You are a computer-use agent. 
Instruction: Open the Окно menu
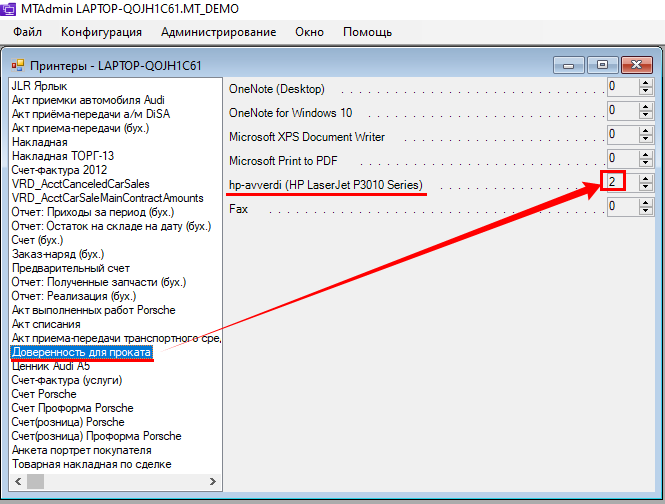(309, 32)
